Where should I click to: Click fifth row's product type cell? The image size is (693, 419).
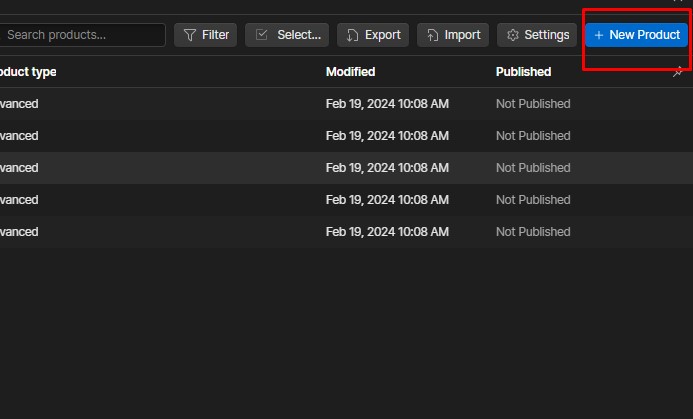(19, 232)
